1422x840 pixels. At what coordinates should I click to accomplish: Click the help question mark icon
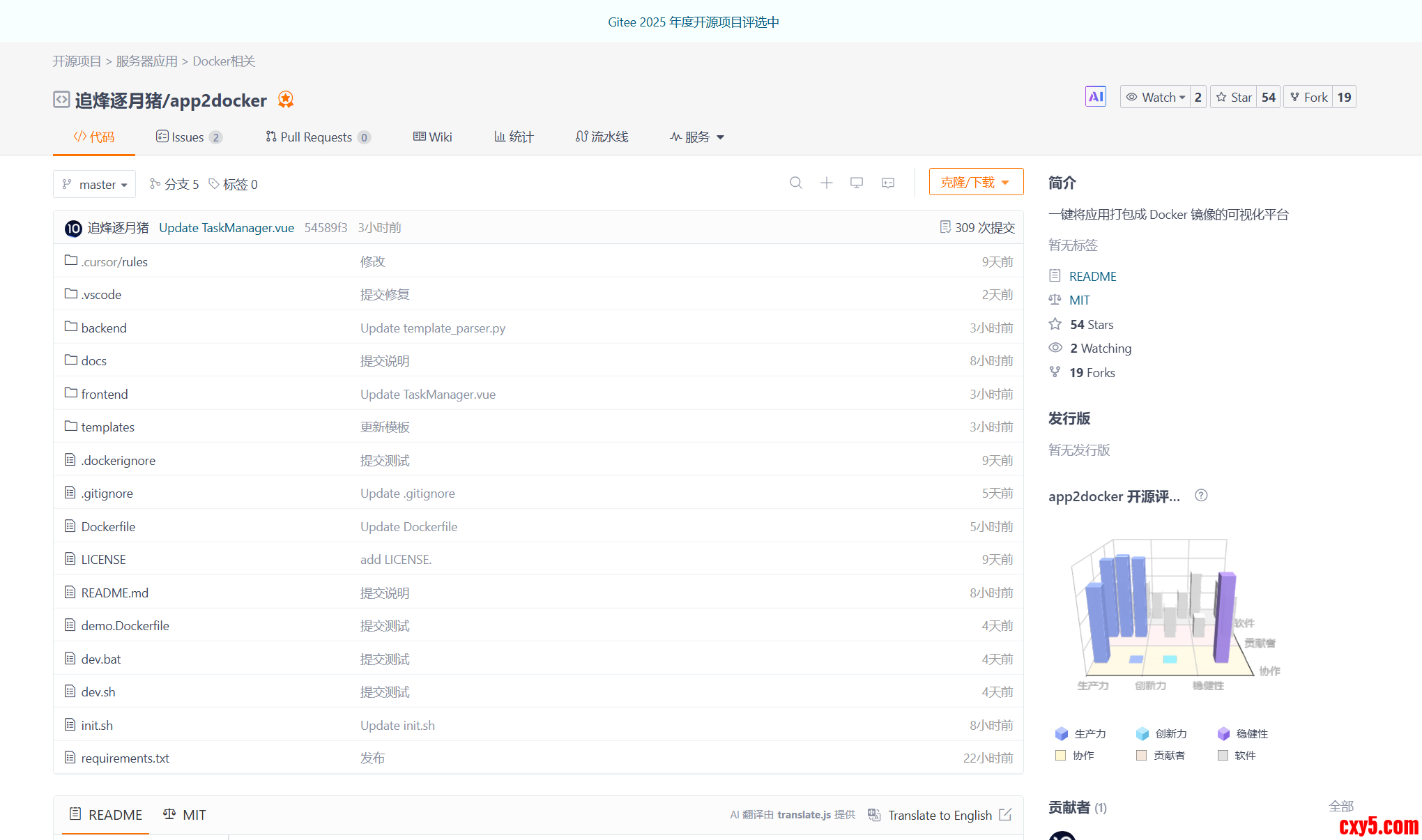1200,496
